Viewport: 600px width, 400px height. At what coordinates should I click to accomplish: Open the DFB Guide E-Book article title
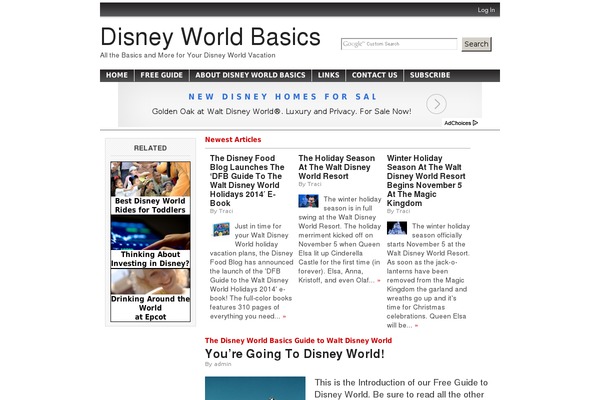[x=247, y=181]
